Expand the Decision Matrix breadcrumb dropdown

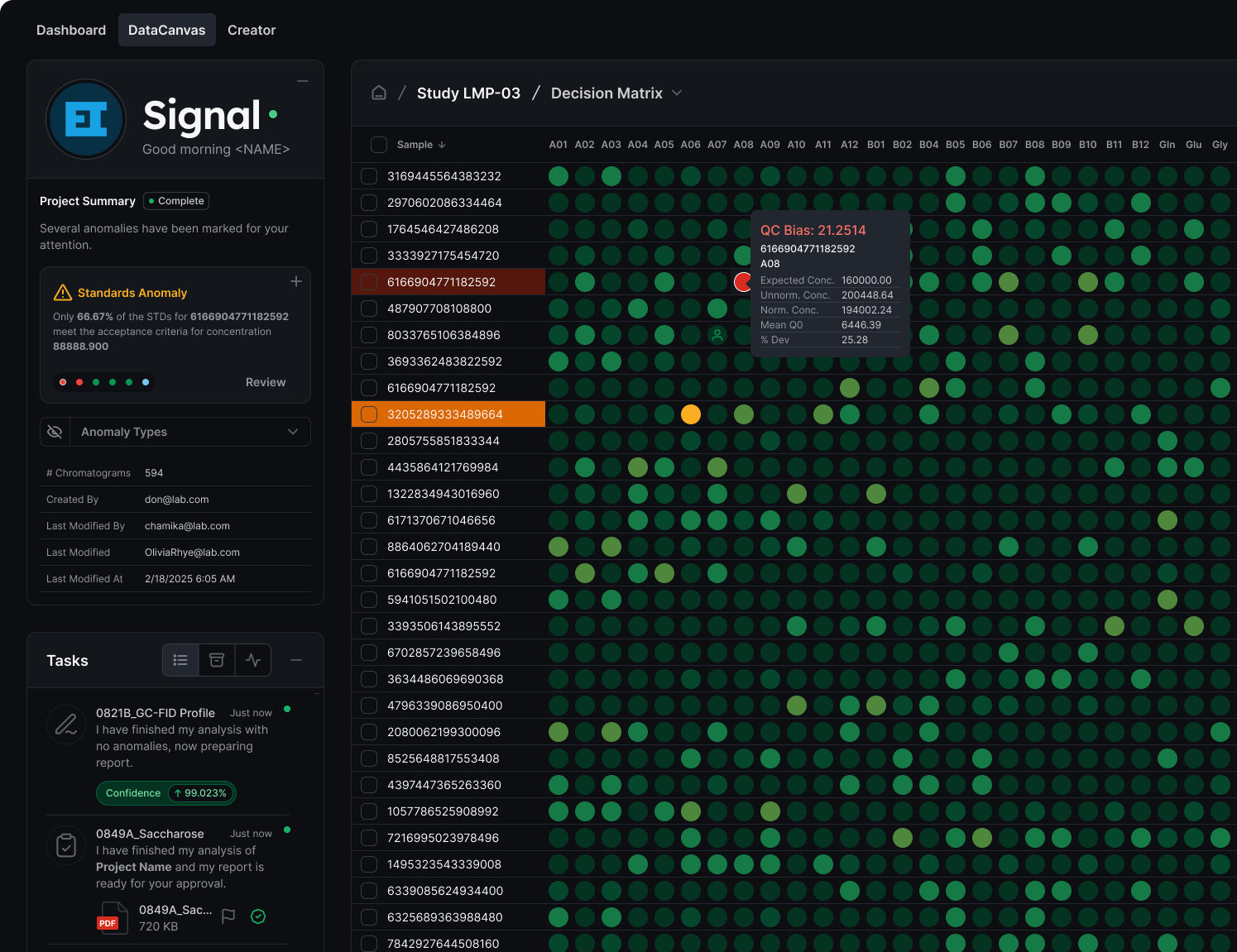click(677, 93)
